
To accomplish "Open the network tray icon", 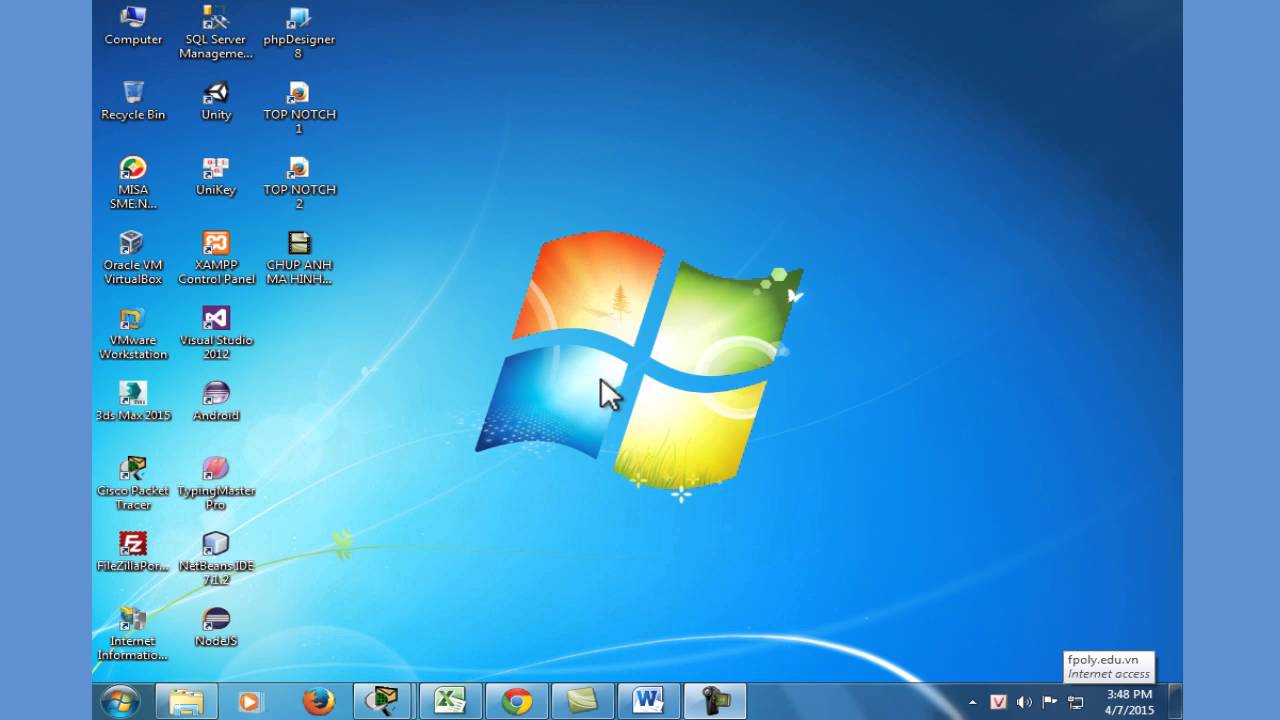I will pos(1076,702).
